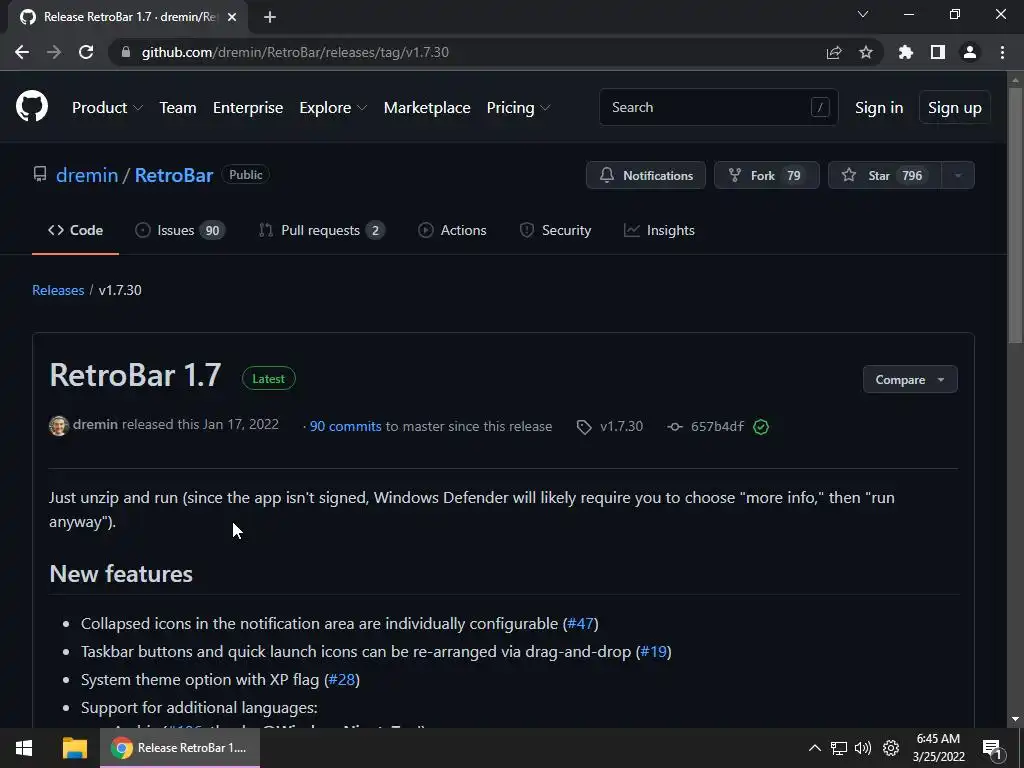Click Sign in
1024x768 pixels.
[x=879, y=108]
